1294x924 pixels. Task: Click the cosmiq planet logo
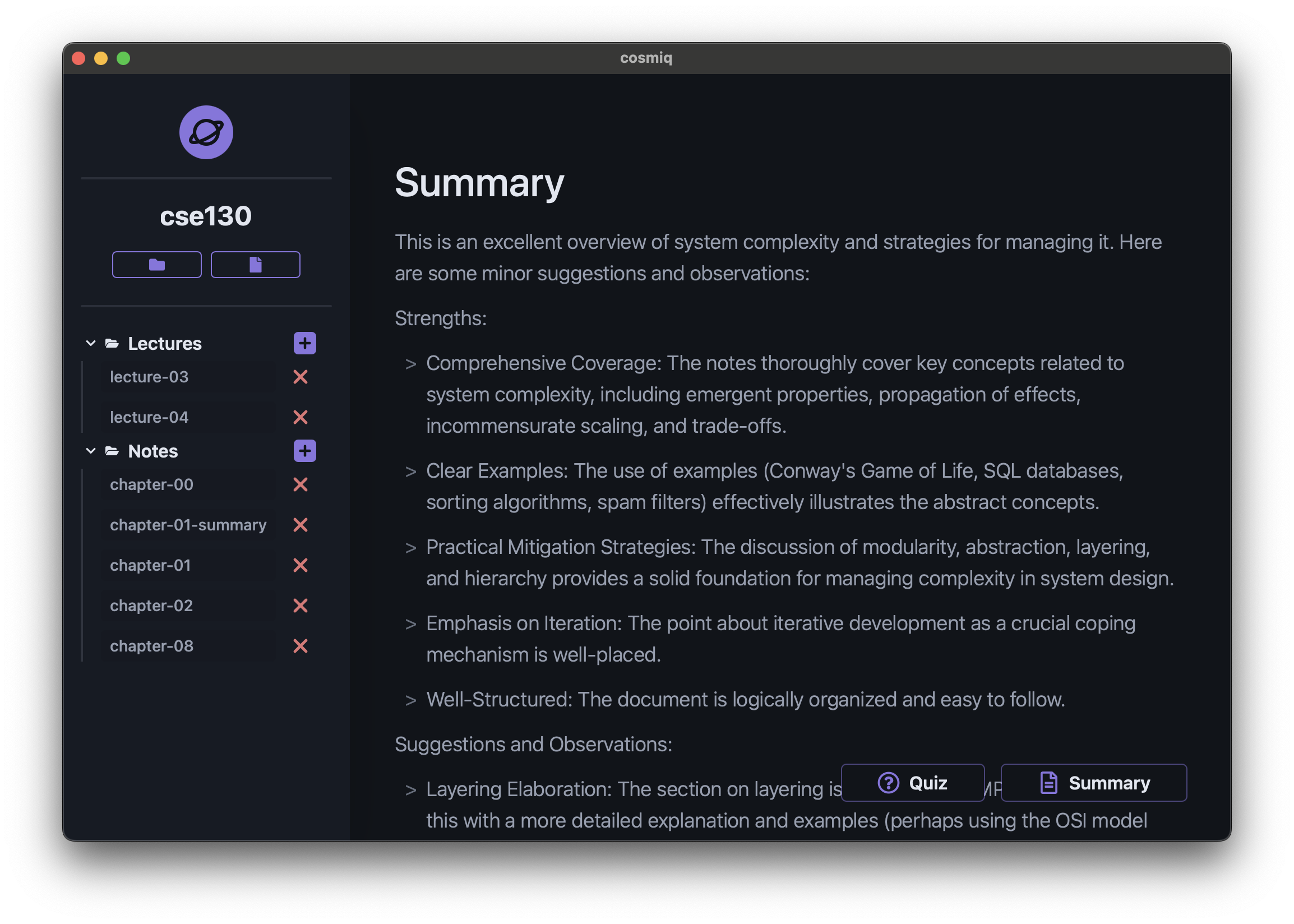(x=206, y=132)
